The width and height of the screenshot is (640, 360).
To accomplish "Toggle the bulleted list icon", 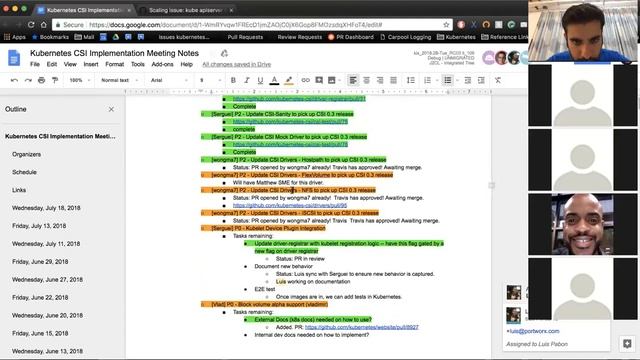I will [x=448, y=80].
